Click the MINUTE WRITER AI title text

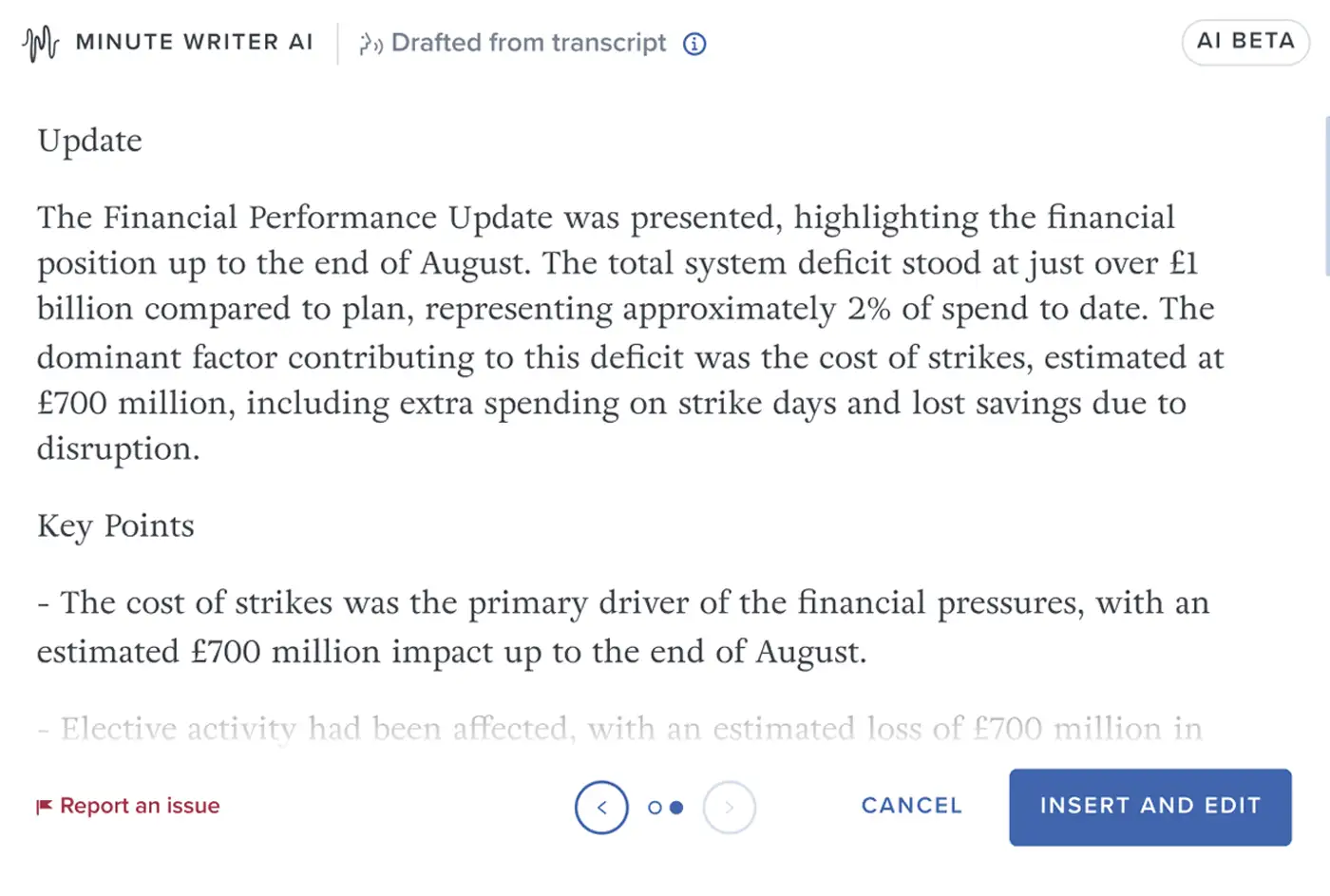click(x=194, y=43)
